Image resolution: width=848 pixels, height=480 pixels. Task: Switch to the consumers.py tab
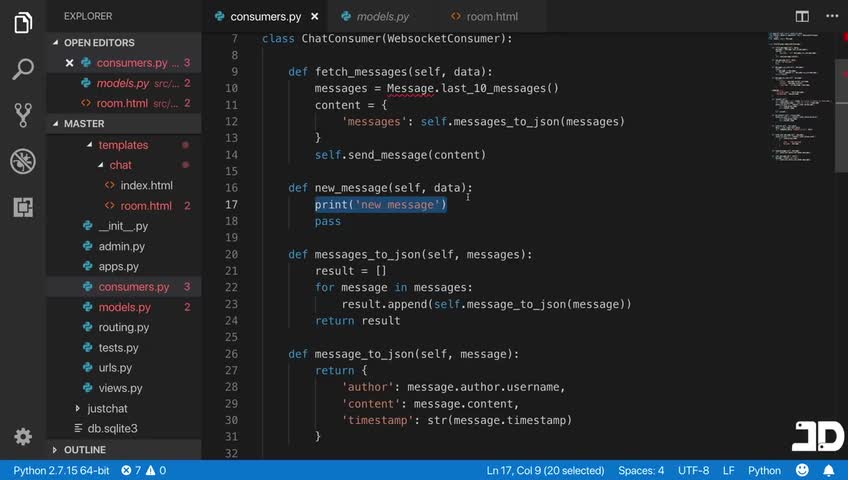point(265,17)
